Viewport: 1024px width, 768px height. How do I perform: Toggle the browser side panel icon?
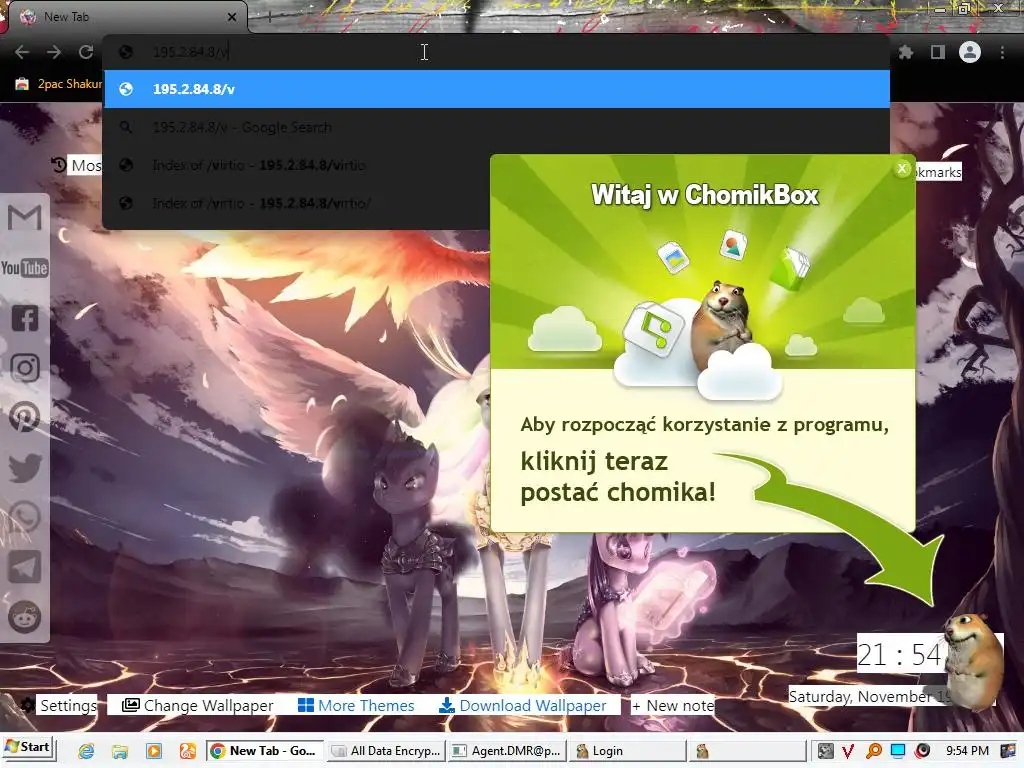[x=938, y=52]
